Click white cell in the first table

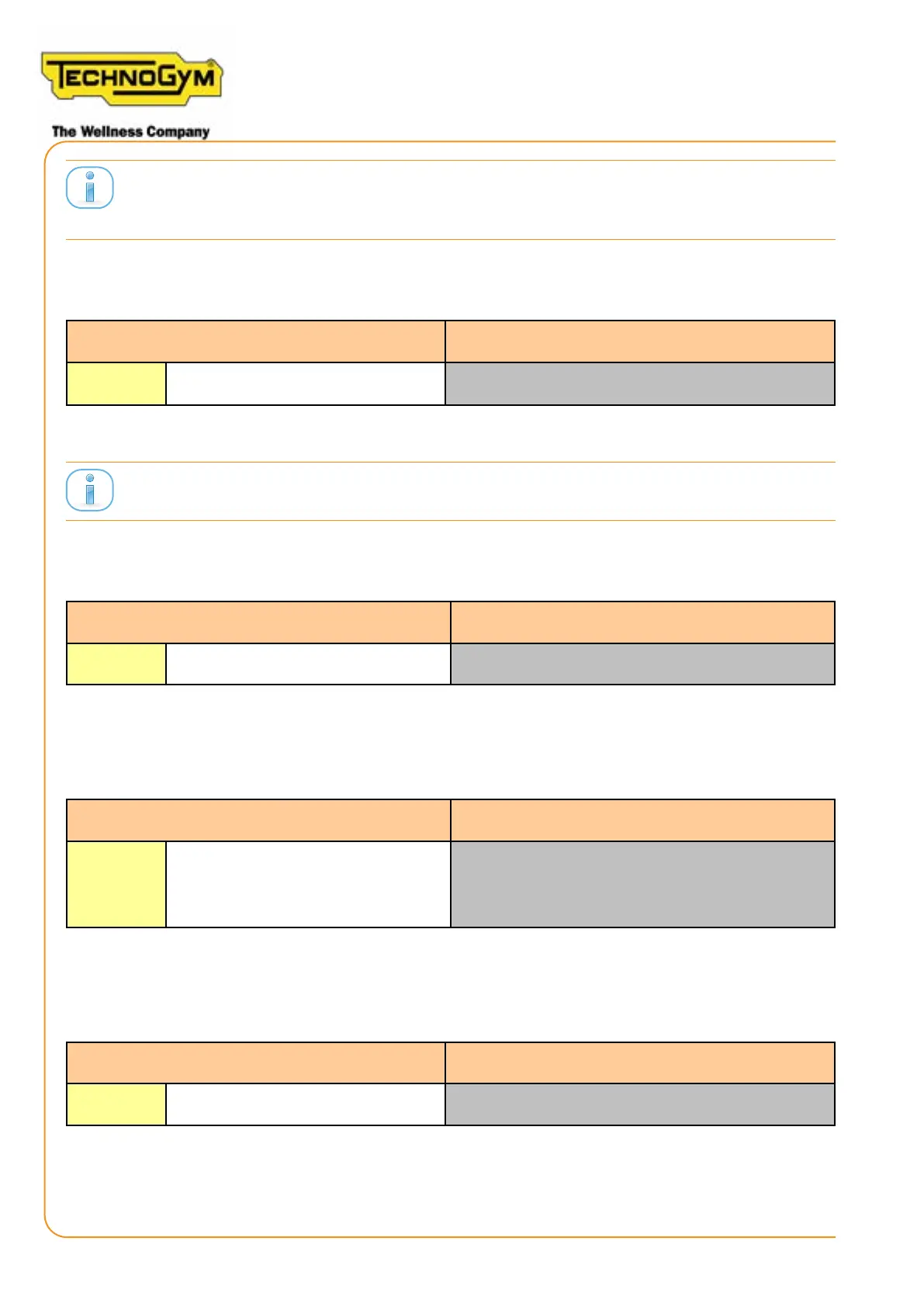point(305,383)
